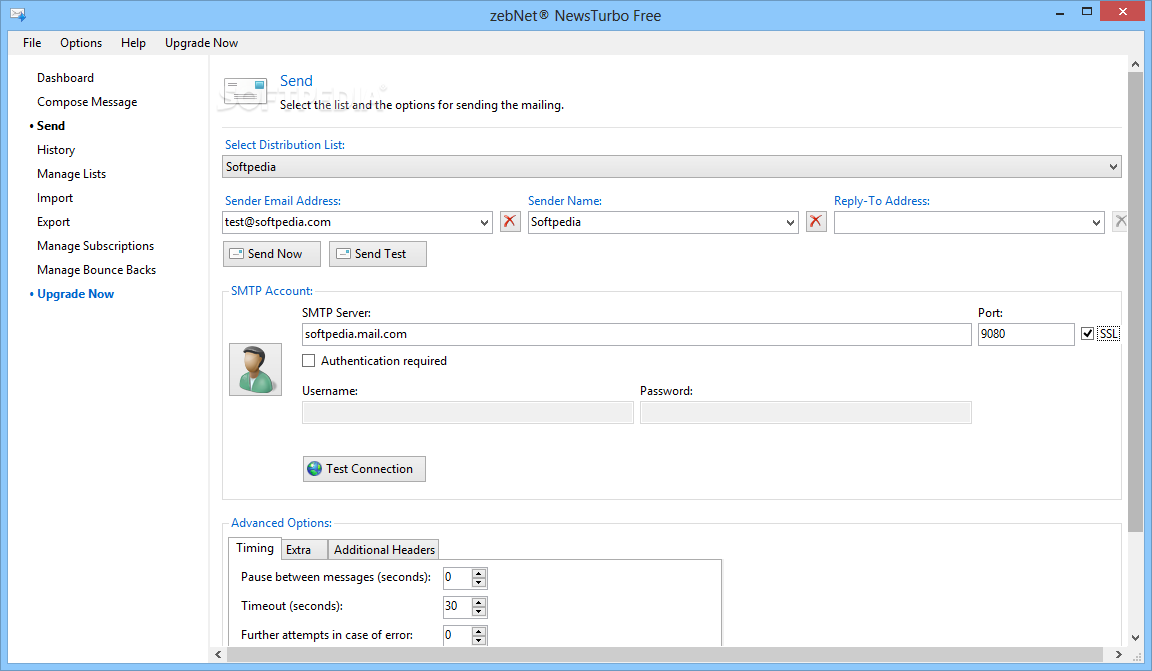
Task: Open Manage Subscriptions in the sidebar
Action: [x=96, y=246]
